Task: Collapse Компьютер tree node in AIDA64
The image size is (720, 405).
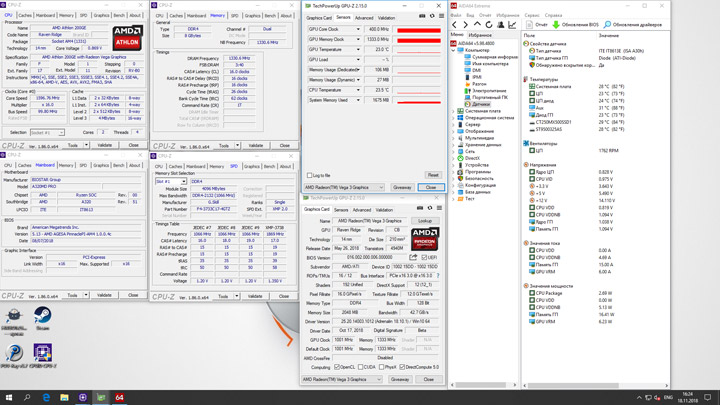Action: pyautogui.click(x=454, y=51)
